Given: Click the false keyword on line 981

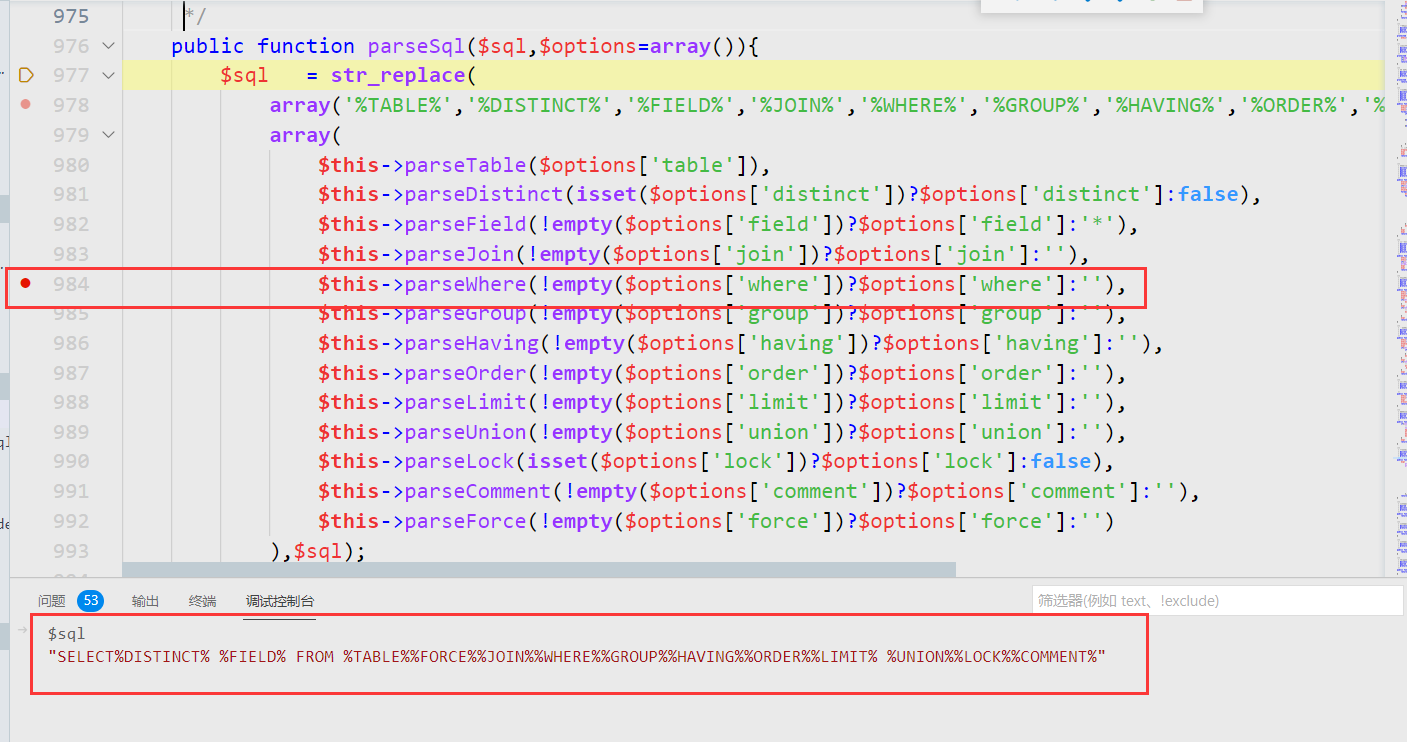Looking at the screenshot, I should point(1208,194).
